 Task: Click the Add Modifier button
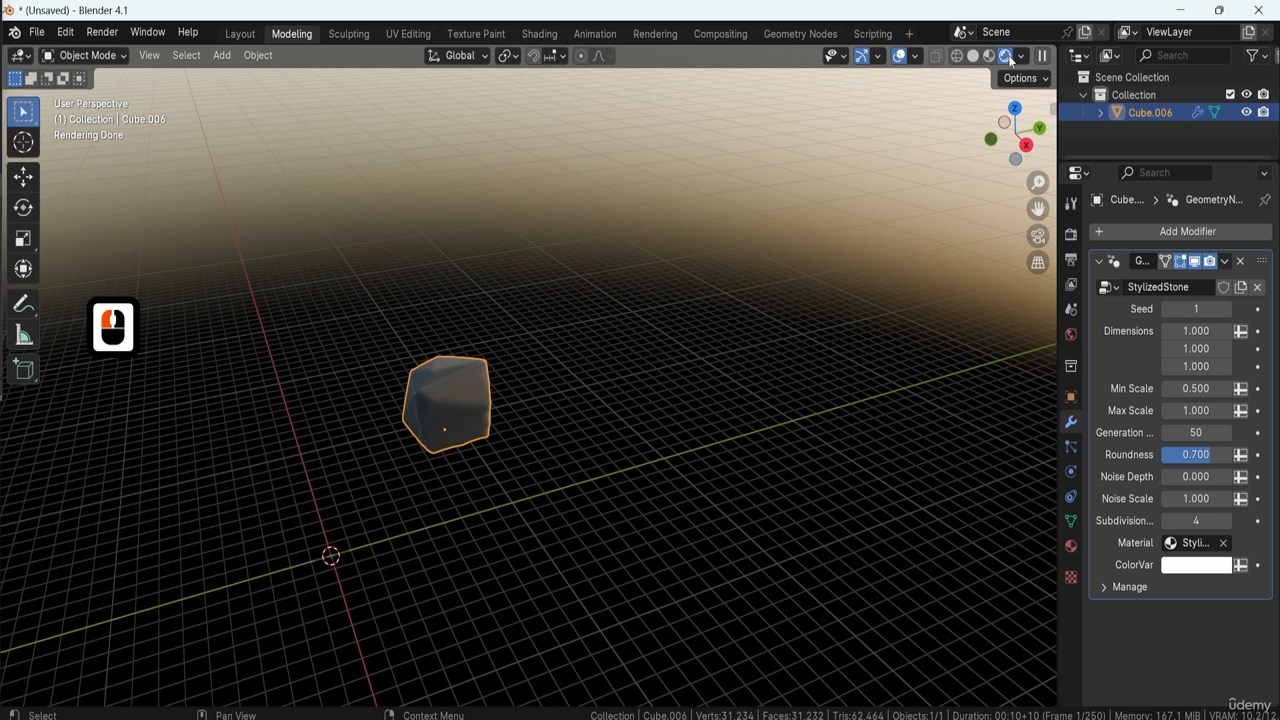tap(1181, 231)
